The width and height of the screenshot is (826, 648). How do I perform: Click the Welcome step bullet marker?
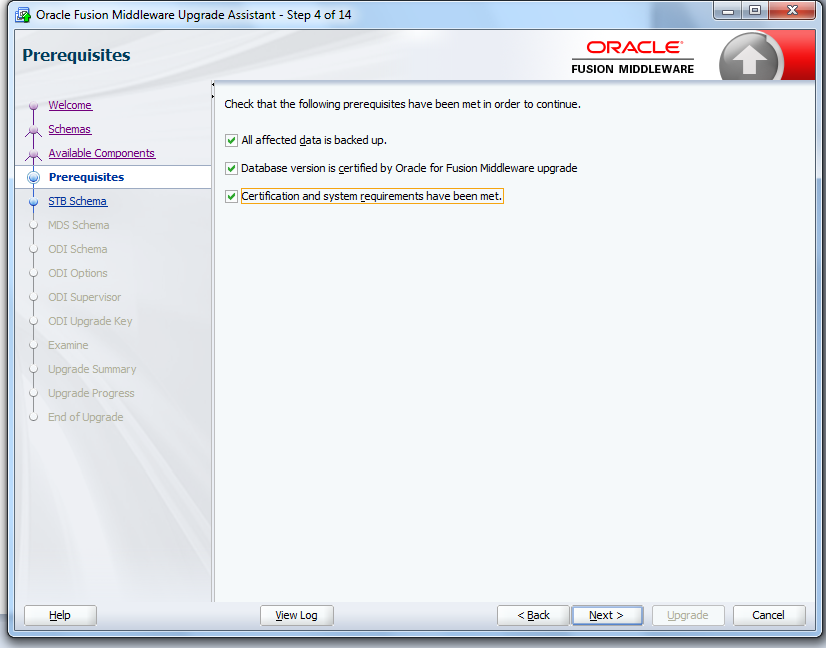(x=33, y=105)
